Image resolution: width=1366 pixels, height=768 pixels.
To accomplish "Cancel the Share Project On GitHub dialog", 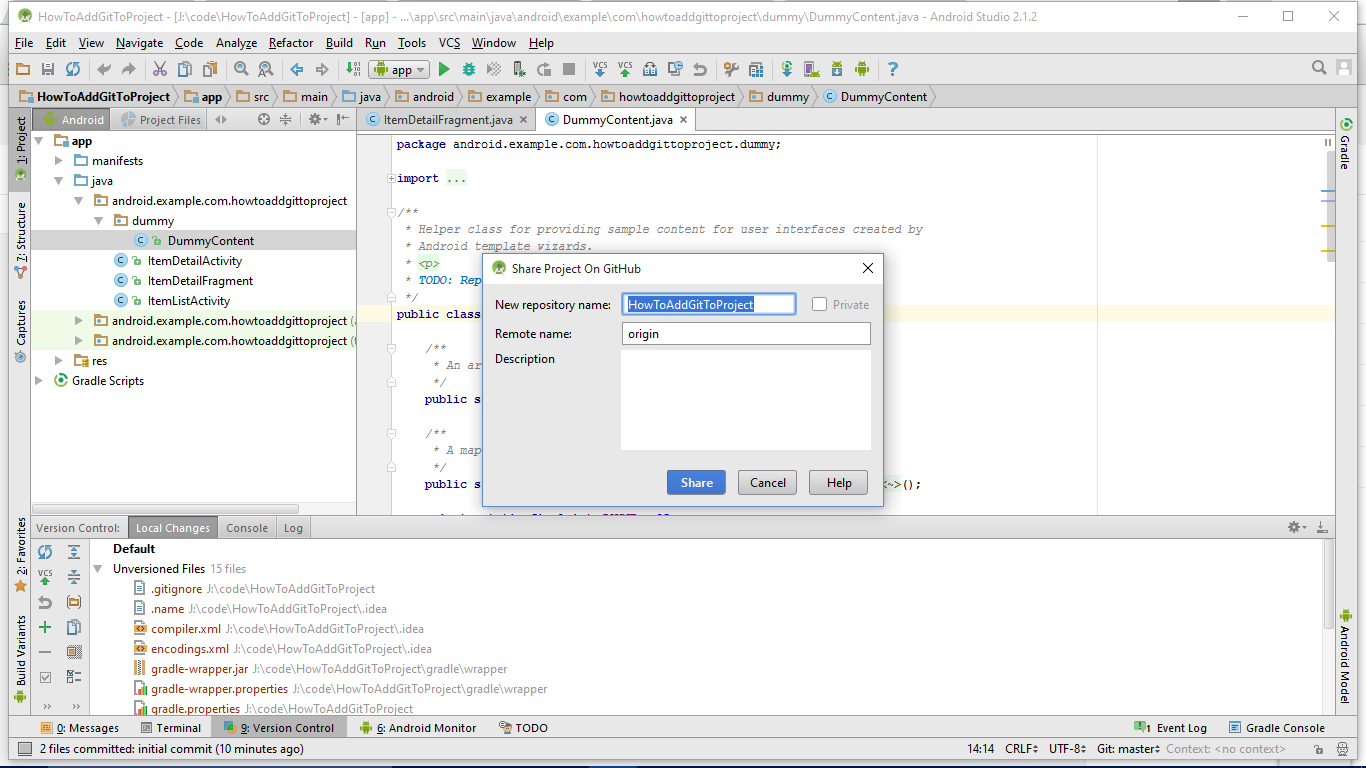I will coord(767,482).
